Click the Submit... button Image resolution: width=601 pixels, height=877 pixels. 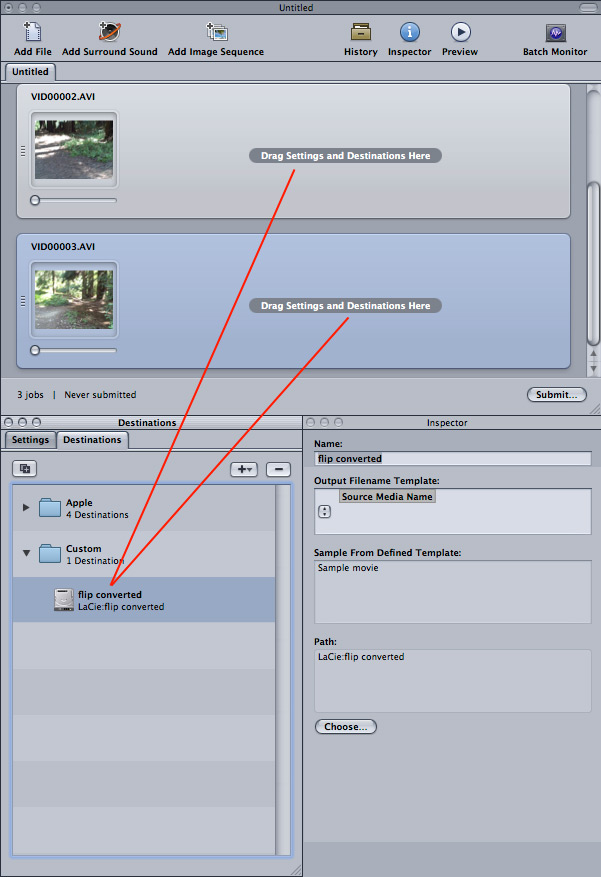(x=556, y=394)
